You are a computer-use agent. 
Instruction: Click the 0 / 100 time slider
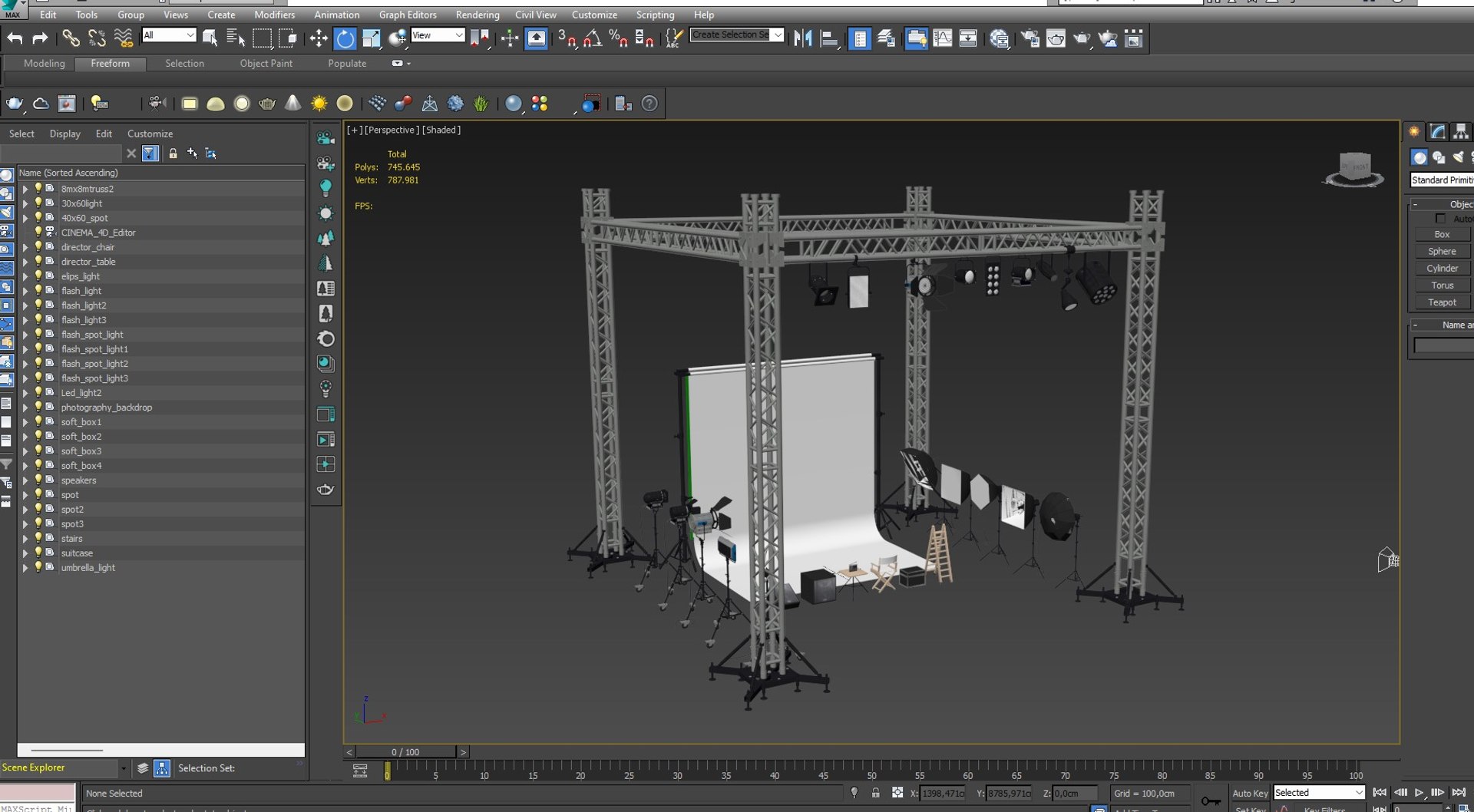(x=405, y=752)
